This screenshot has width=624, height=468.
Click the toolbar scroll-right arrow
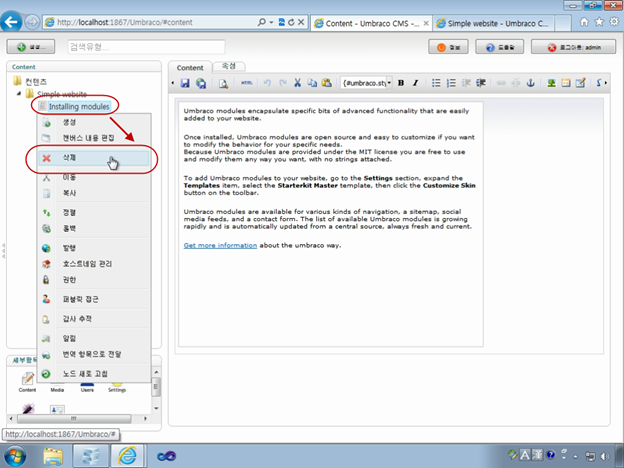point(606,83)
